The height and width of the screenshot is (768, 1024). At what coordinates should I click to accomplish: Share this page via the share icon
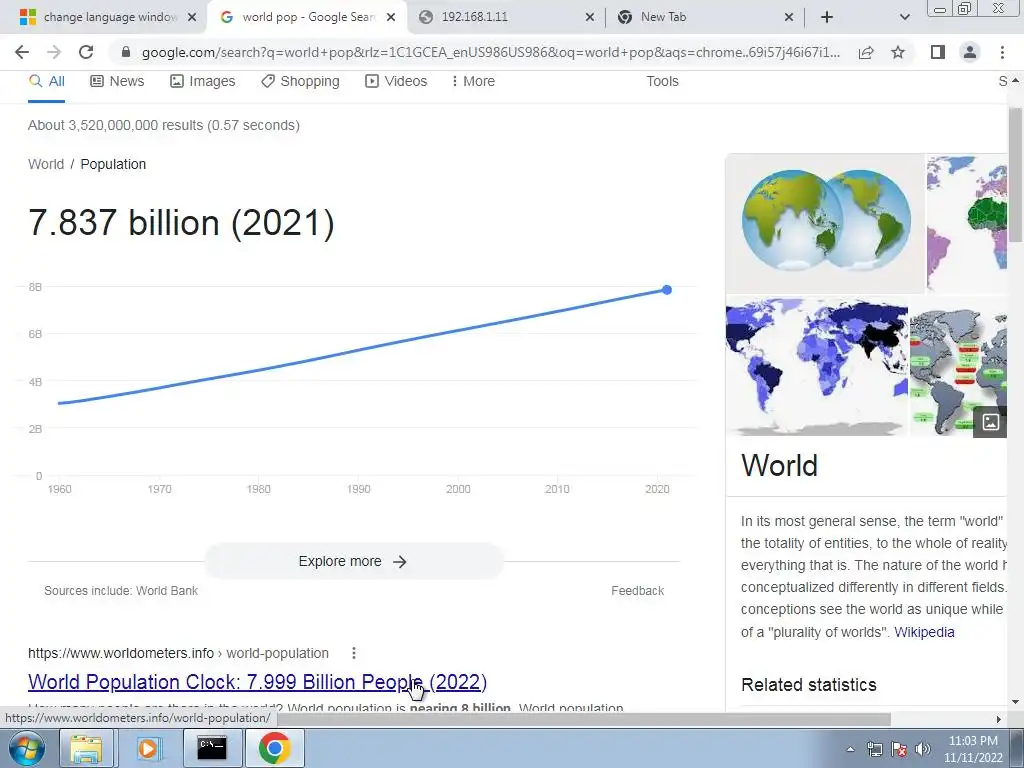point(866,52)
